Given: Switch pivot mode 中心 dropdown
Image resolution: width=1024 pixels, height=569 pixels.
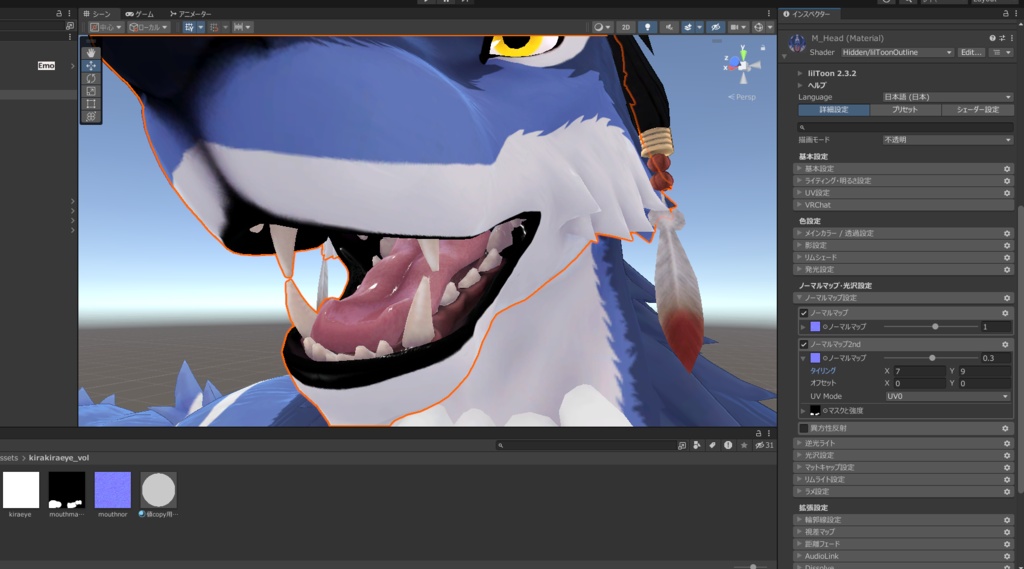Looking at the screenshot, I should point(106,27).
